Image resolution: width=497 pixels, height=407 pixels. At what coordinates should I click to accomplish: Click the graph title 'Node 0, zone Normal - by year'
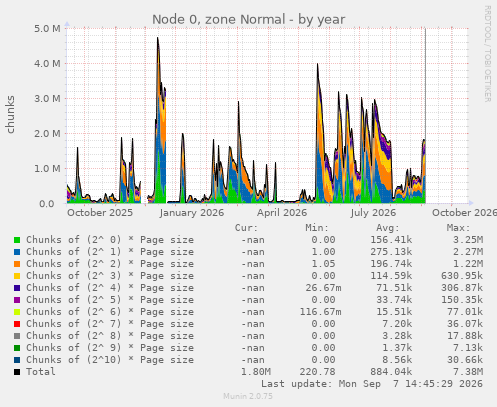point(248,19)
